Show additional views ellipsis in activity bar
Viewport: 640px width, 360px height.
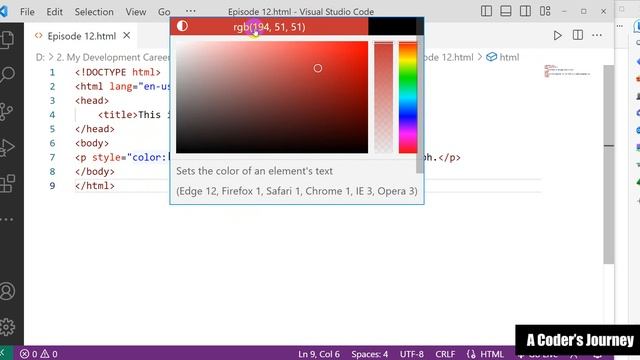point(7,220)
